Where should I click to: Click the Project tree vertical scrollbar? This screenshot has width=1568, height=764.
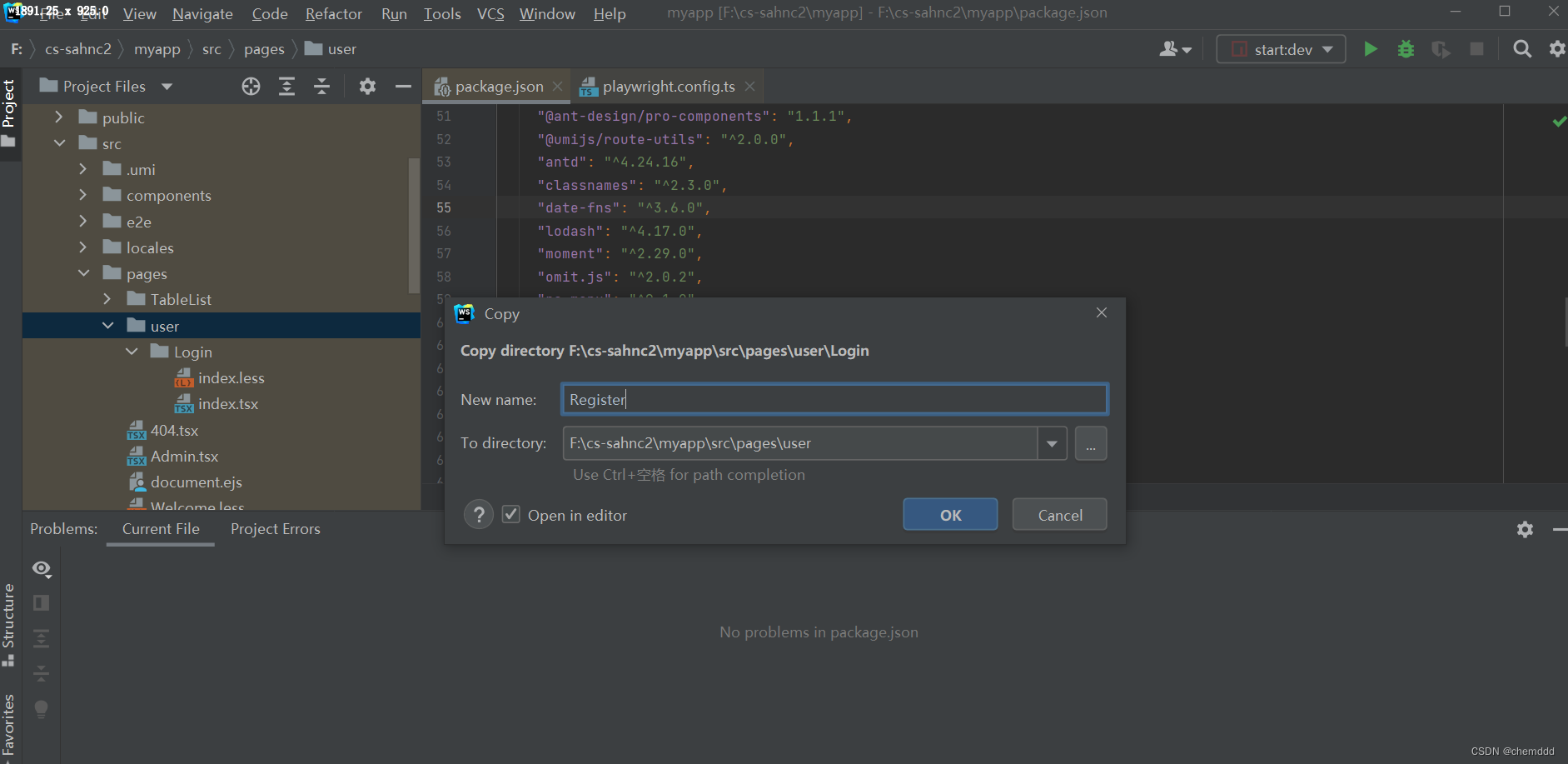(414, 225)
